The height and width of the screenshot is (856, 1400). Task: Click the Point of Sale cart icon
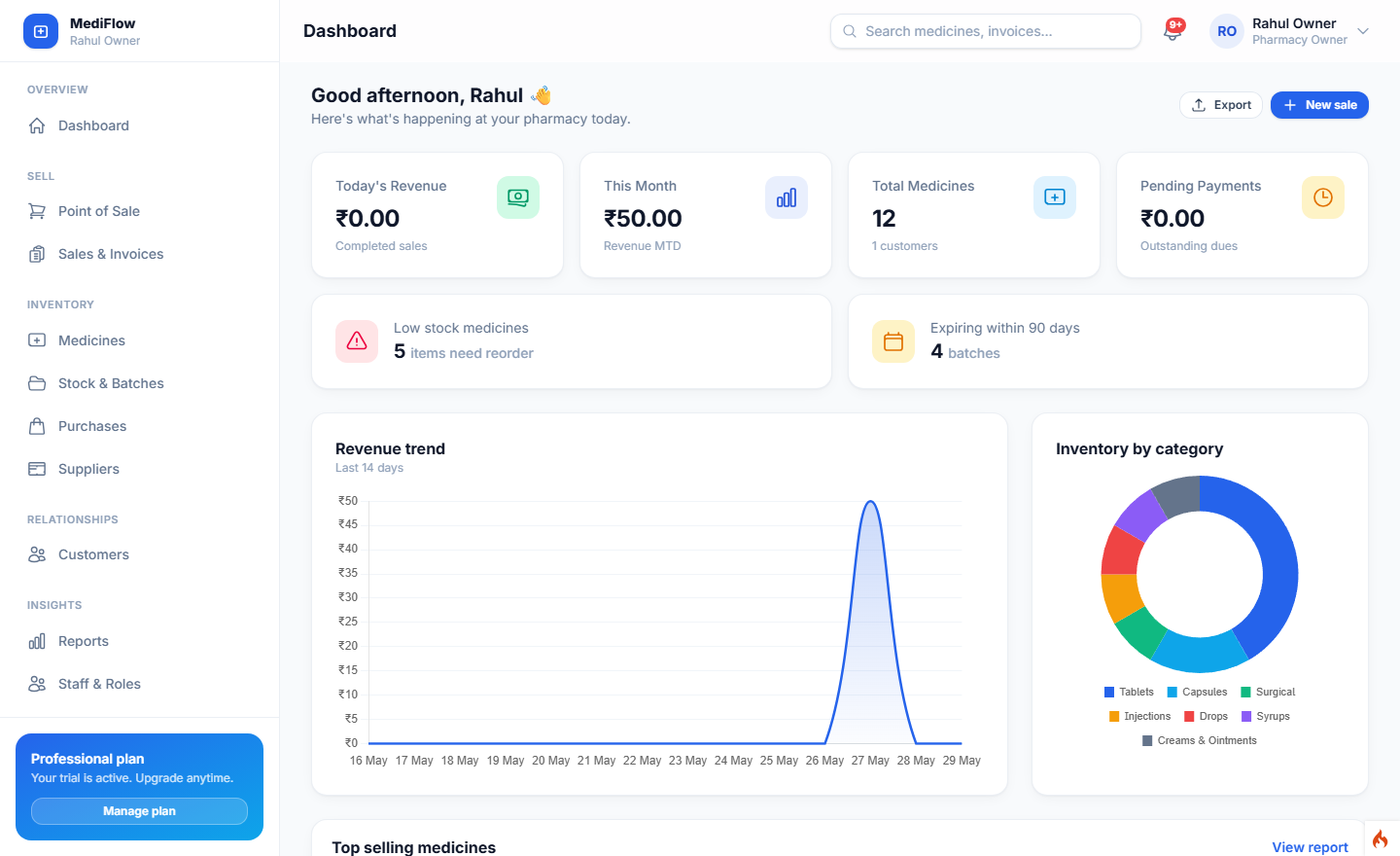click(x=37, y=211)
